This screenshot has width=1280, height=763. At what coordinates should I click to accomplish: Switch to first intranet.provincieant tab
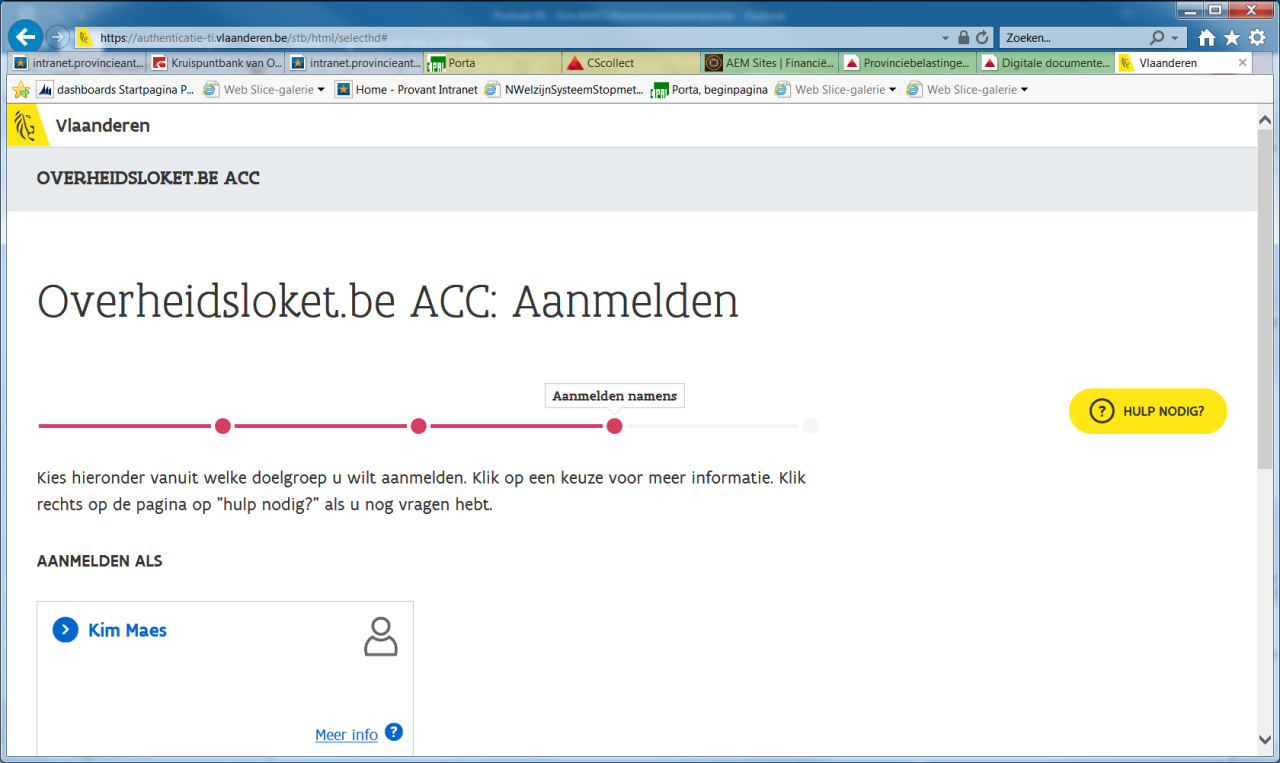click(x=77, y=63)
